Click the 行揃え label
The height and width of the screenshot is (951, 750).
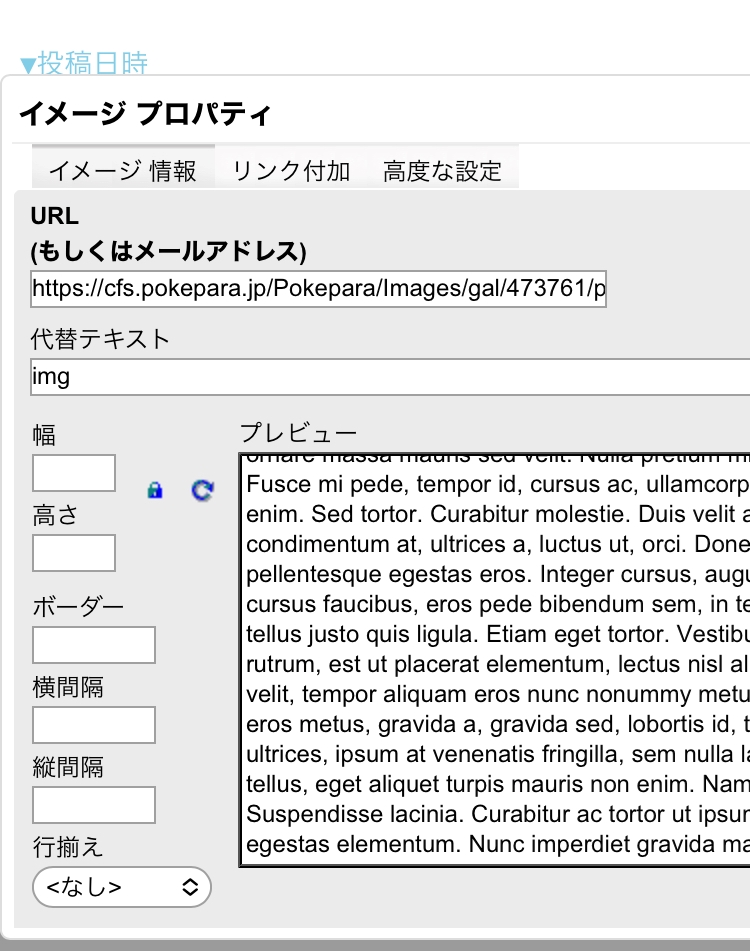(x=67, y=847)
